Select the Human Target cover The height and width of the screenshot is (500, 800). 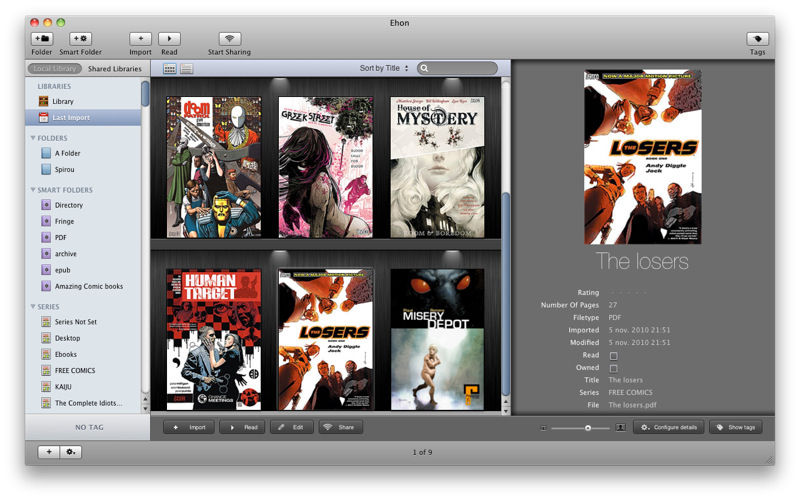click(x=213, y=340)
